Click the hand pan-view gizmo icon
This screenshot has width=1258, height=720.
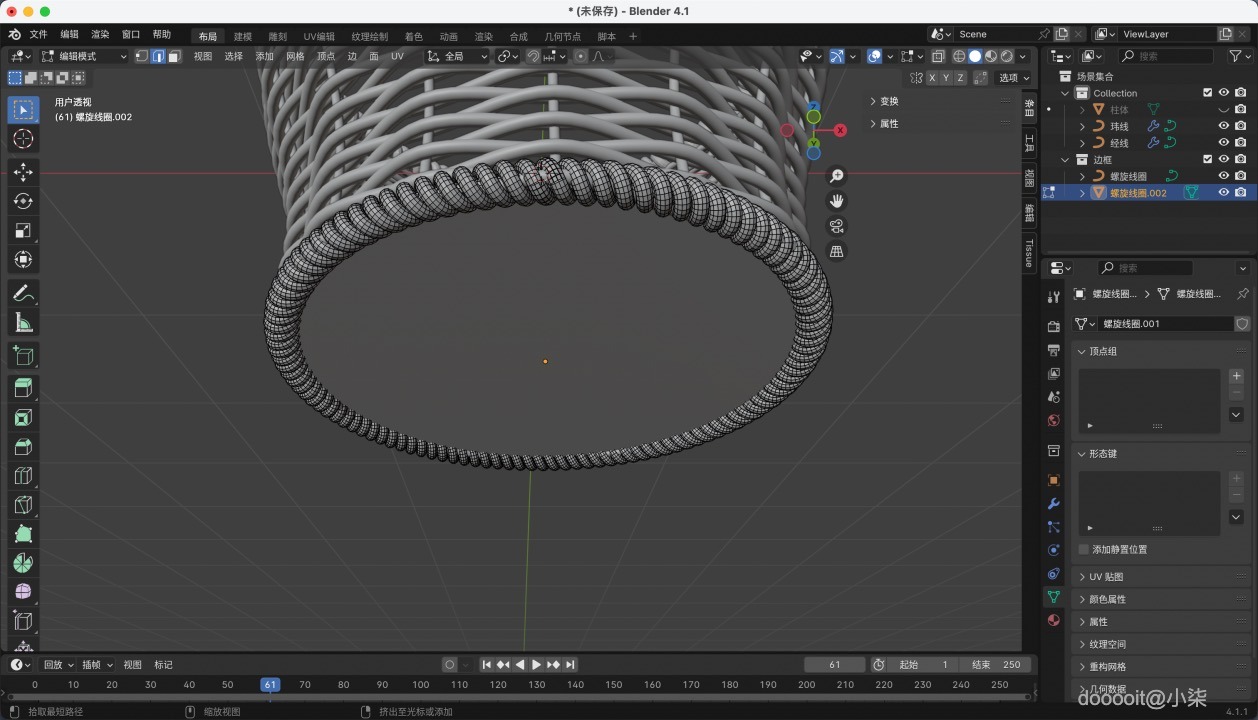tap(837, 201)
